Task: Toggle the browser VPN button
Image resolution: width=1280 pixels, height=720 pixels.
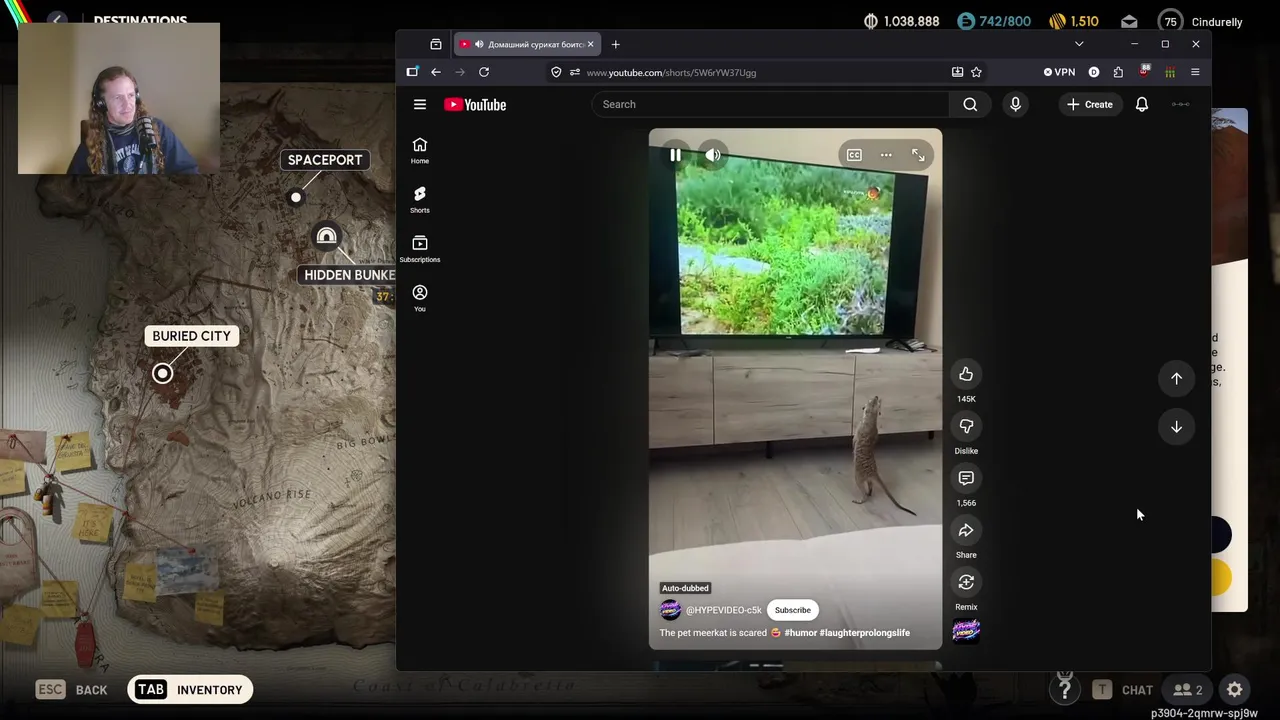Action: 1059,72
